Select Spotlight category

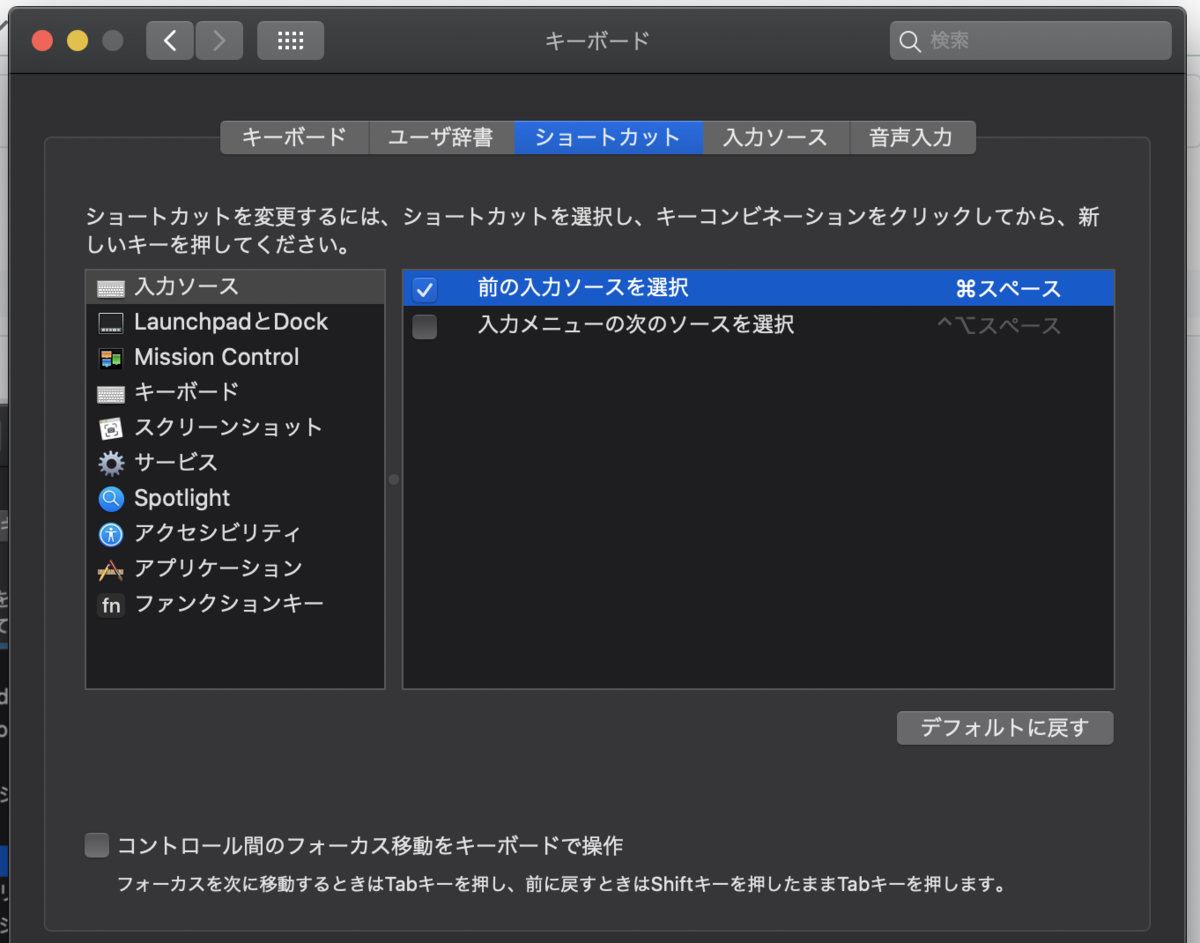[235, 498]
